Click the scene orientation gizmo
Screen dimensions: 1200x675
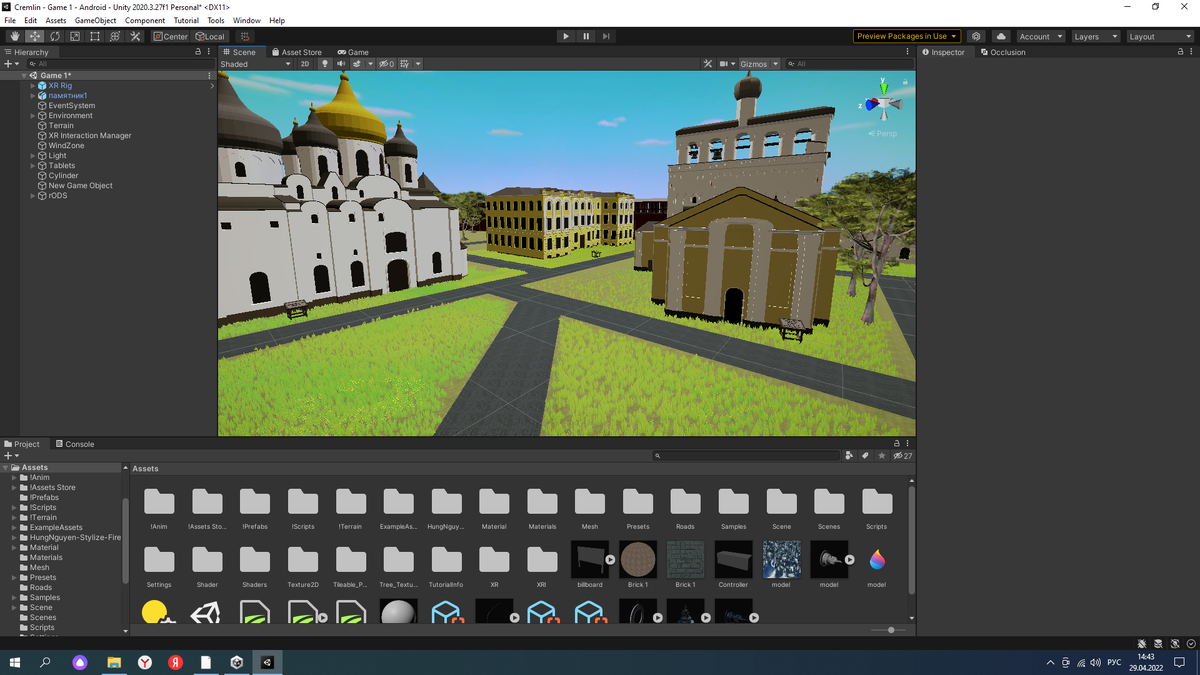coord(882,102)
